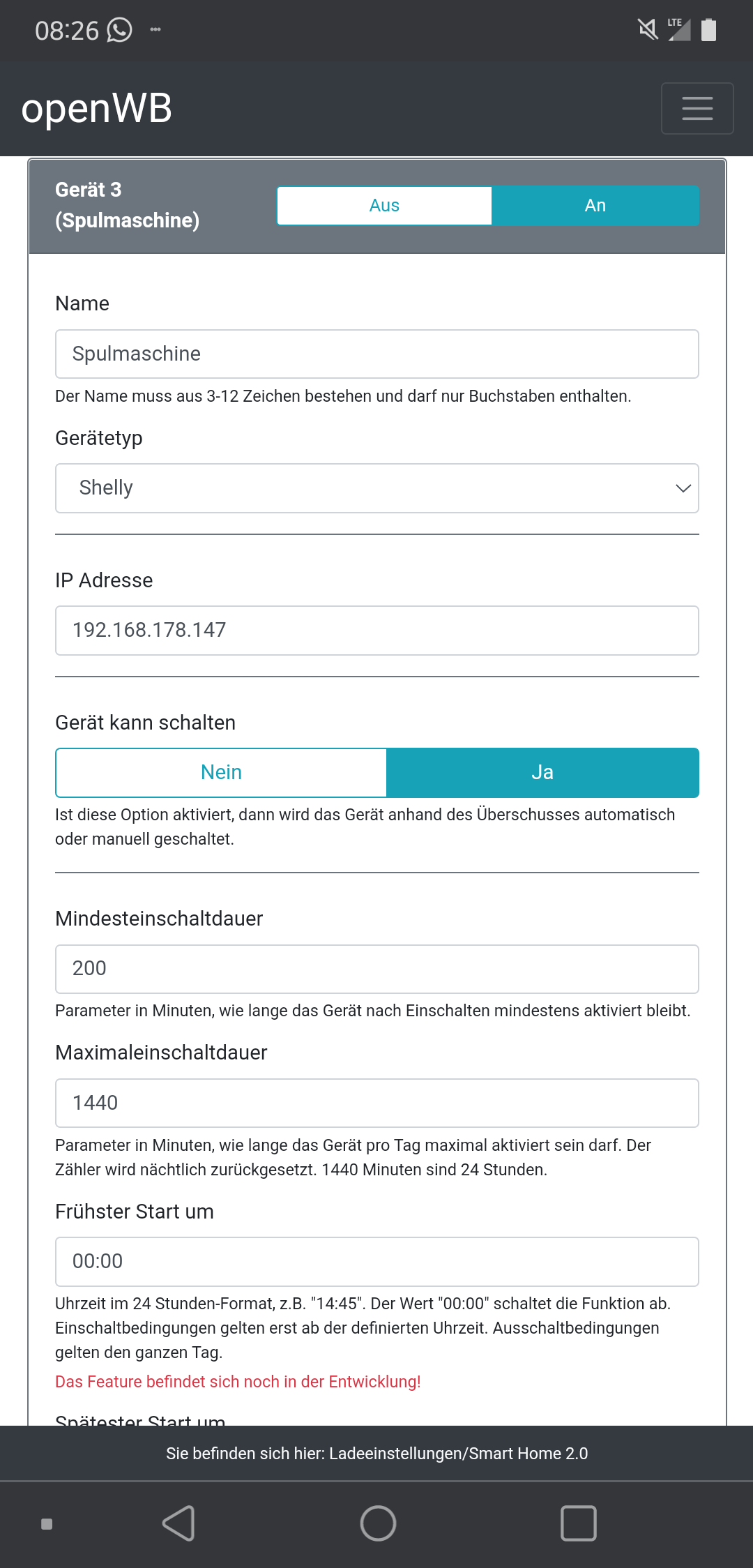The image size is (753, 1568).
Task: Click the Gerät 3 (Spulmaschine) header
Action: pyautogui.click(x=127, y=205)
